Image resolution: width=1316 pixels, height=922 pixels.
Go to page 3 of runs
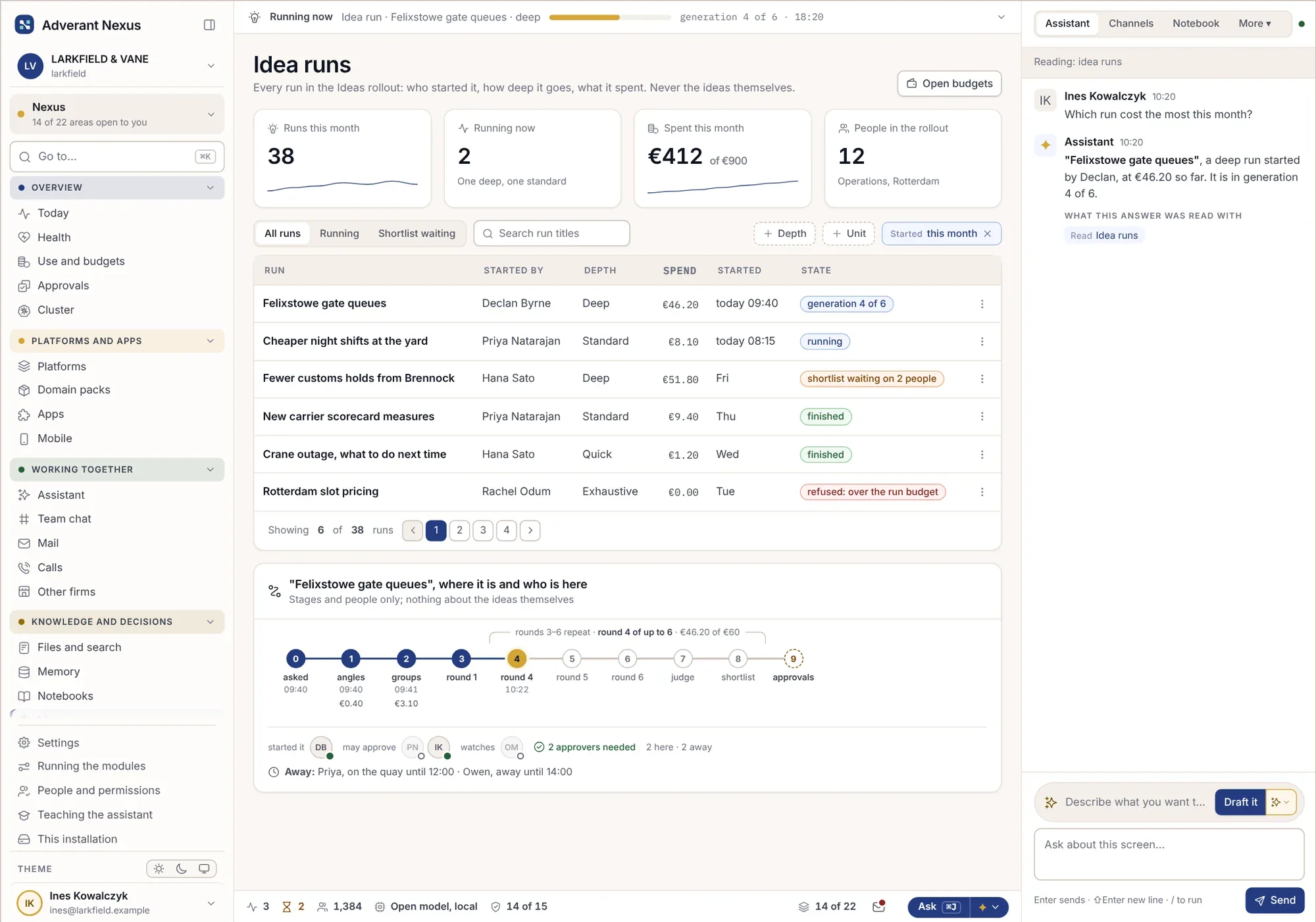[x=483, y=530]
